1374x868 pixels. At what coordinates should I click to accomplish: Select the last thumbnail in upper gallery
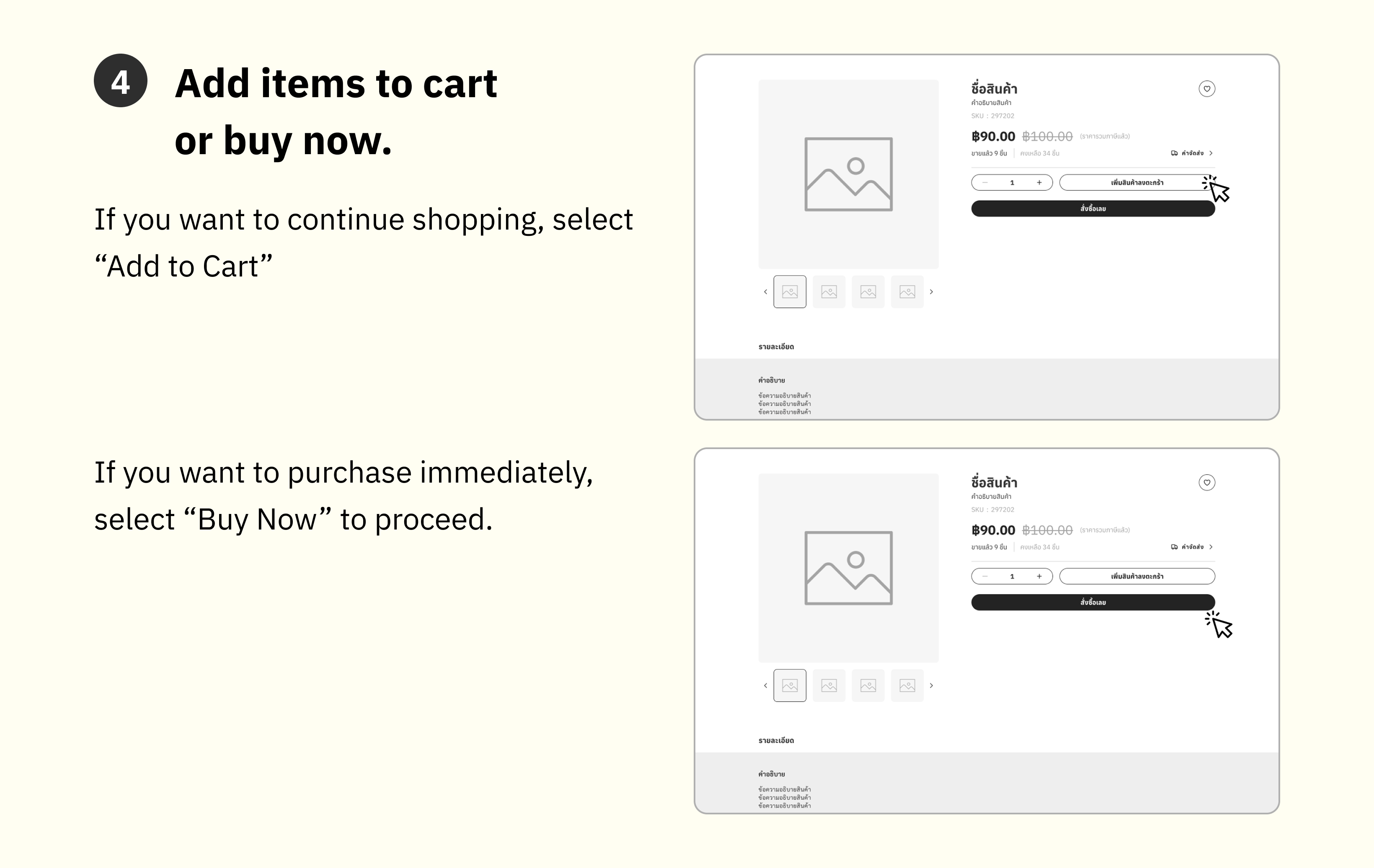[x=907, y=292]
